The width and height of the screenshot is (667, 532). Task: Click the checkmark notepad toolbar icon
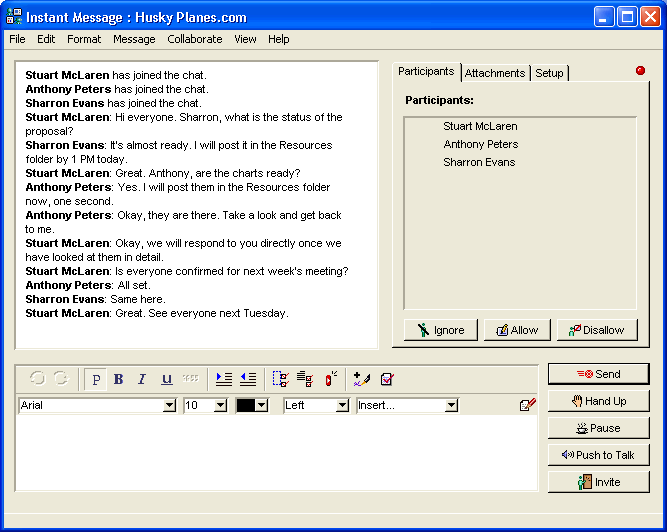(387, 379)
